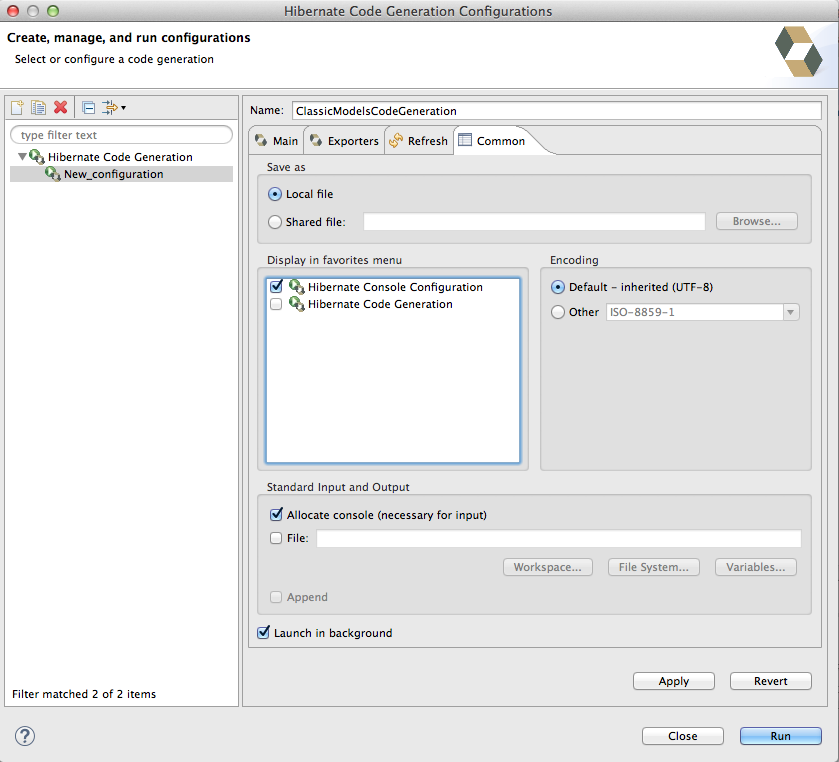Enable File output checkbox
839x762 pixels.
276,538
